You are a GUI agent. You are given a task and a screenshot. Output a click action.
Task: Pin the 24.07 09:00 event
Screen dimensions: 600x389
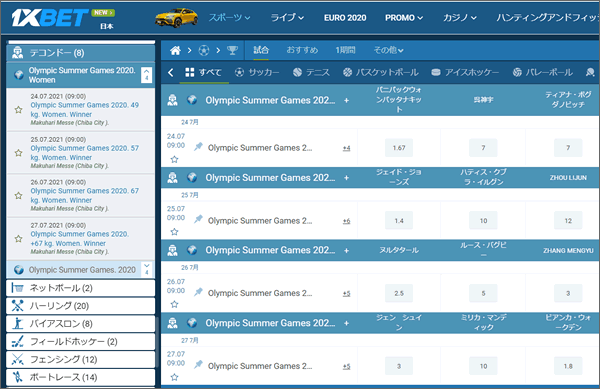[x=198, y=146]
